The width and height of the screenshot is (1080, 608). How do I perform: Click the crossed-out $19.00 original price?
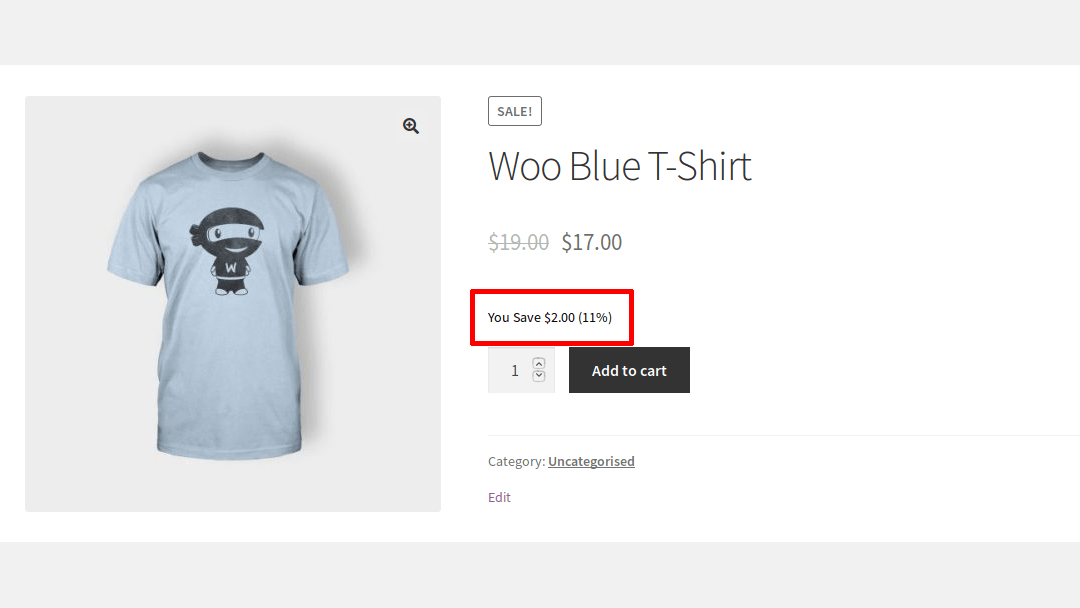click(518, 241)
